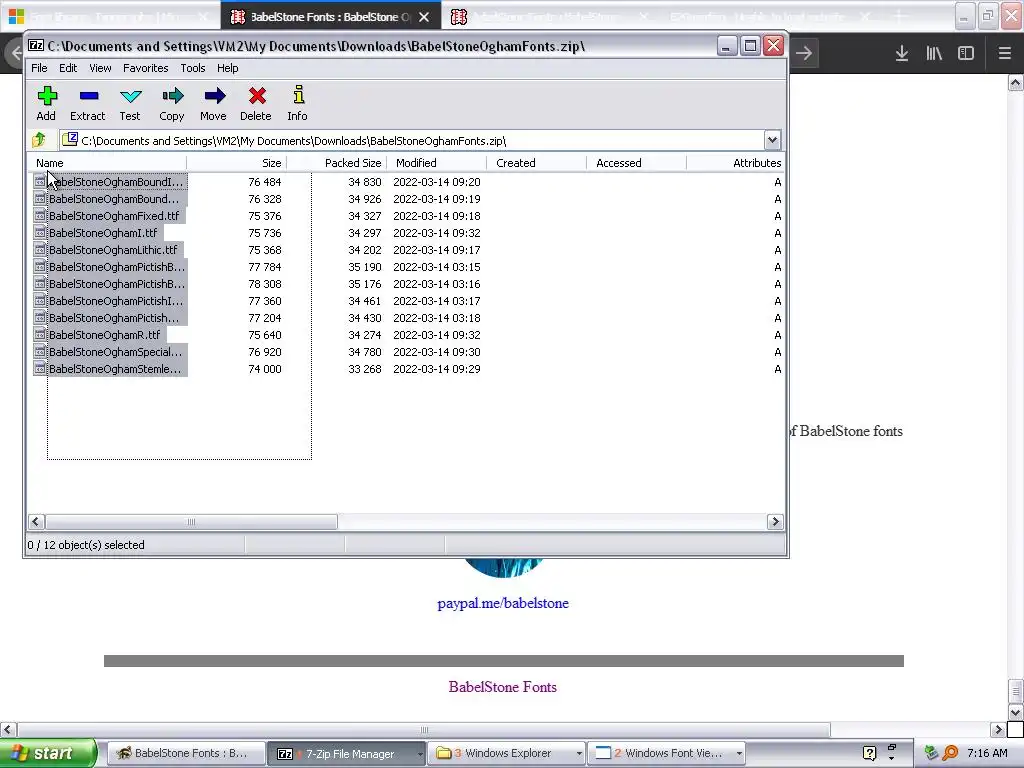The height and width of the screenshot is (768, 1024).
Task: Sort by Modified column header
Action: (436, 163)
